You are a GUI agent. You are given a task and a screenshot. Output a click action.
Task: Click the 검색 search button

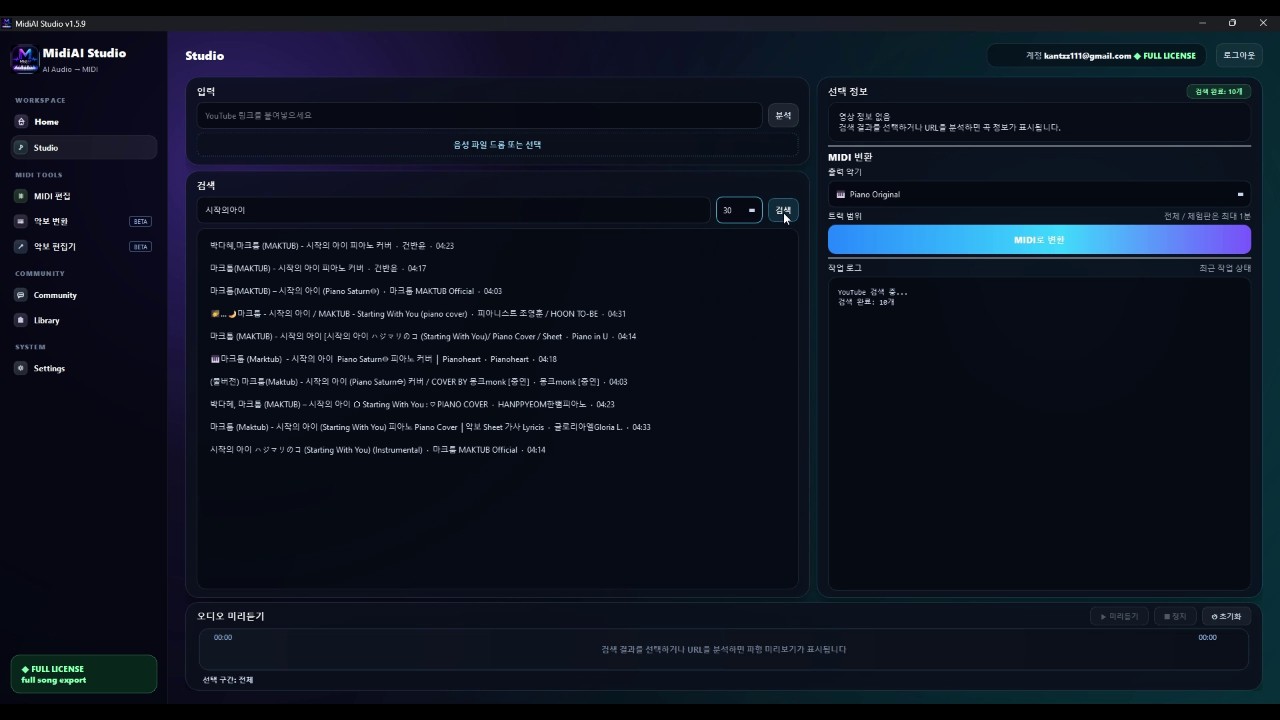[x=783, y=210]
